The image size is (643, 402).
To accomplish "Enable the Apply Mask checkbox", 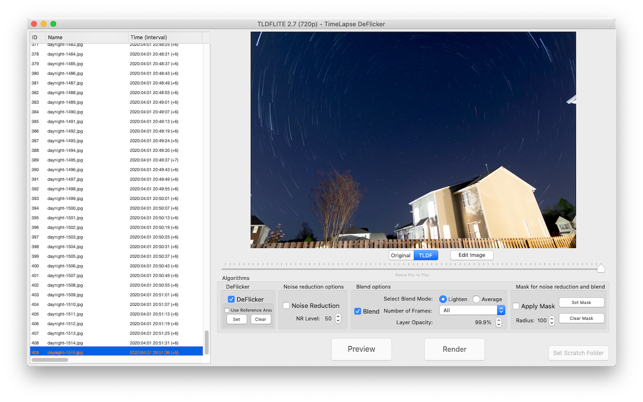I will (516, 307).
